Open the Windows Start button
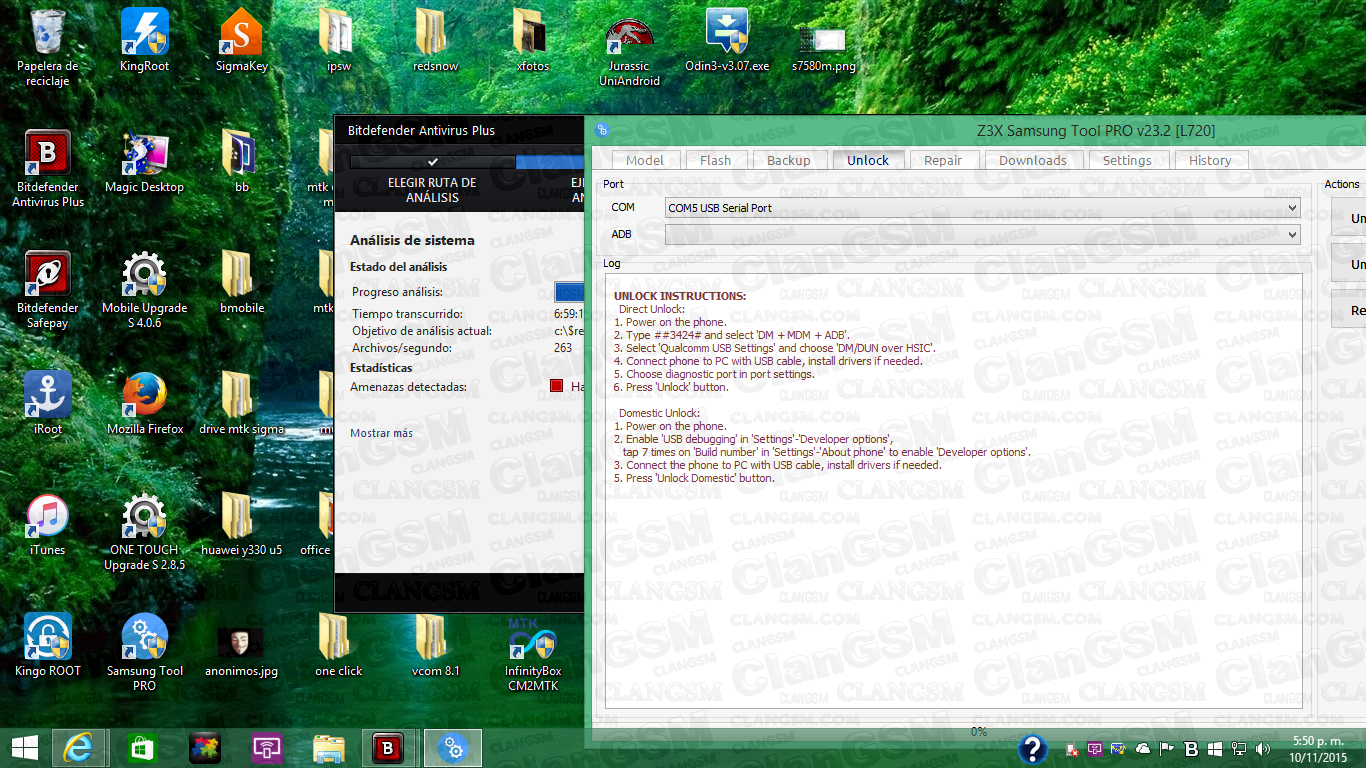This screenshot has width=1366, height=768. [x=25, y=748]
